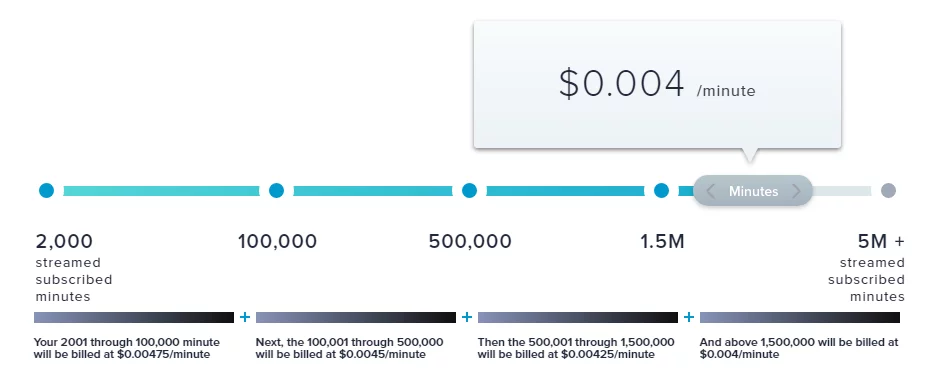Click the right chevron on Minutes slider handle
Screen dimensions: 940x380
tap(796, 191)
